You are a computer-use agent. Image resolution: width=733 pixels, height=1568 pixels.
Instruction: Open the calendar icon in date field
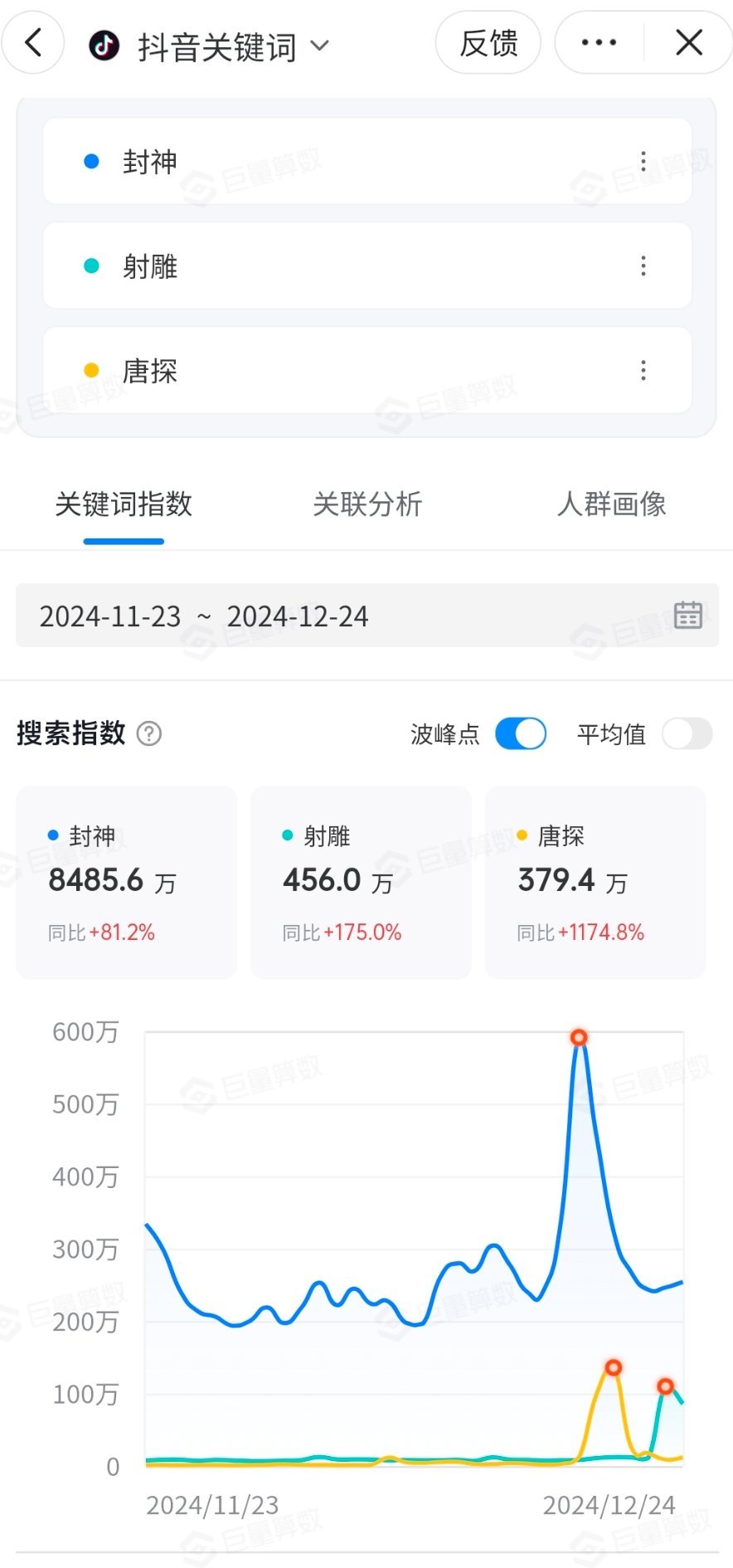pyautogui.click(x=688, y=616)
